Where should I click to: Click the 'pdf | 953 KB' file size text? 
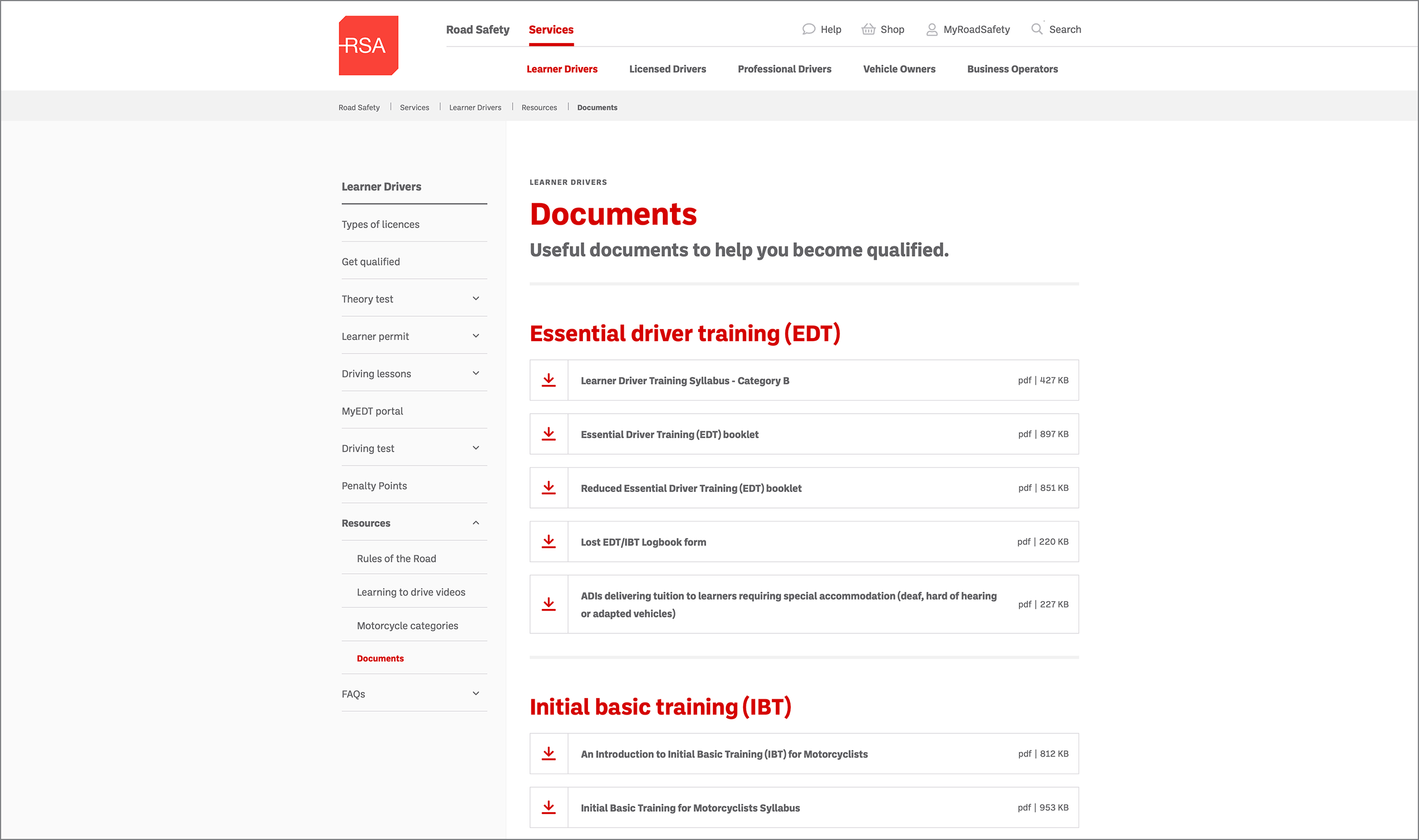1043,807
